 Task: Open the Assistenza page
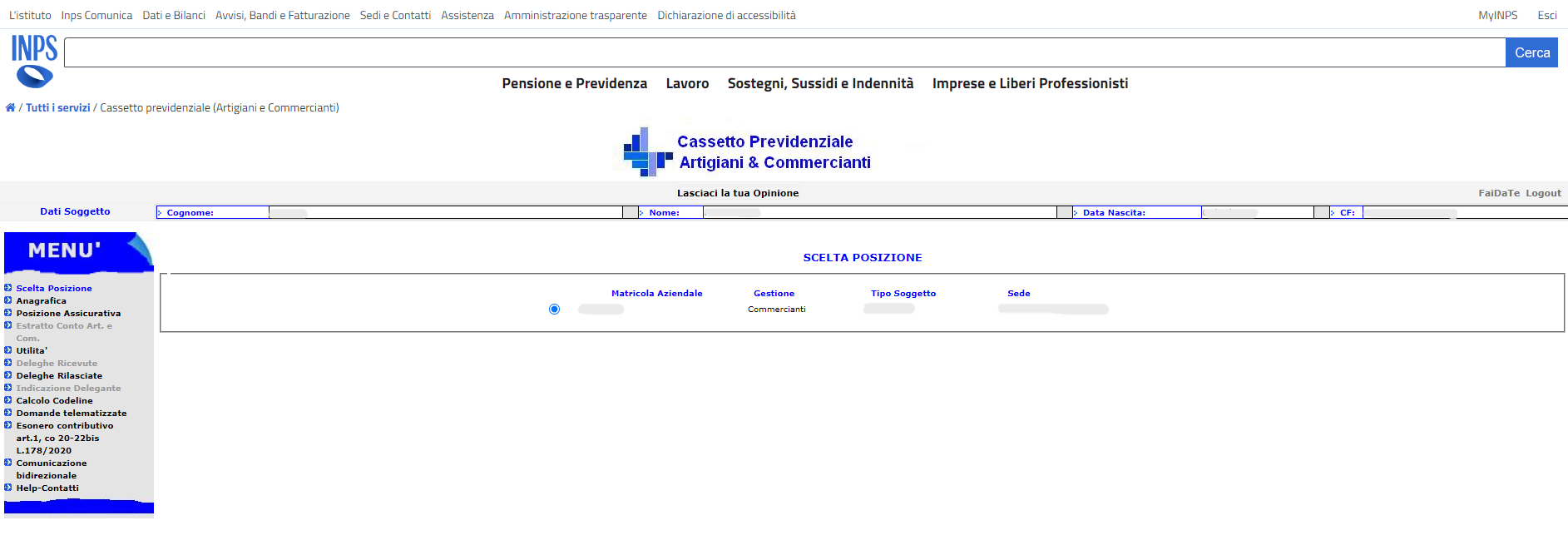467,15
